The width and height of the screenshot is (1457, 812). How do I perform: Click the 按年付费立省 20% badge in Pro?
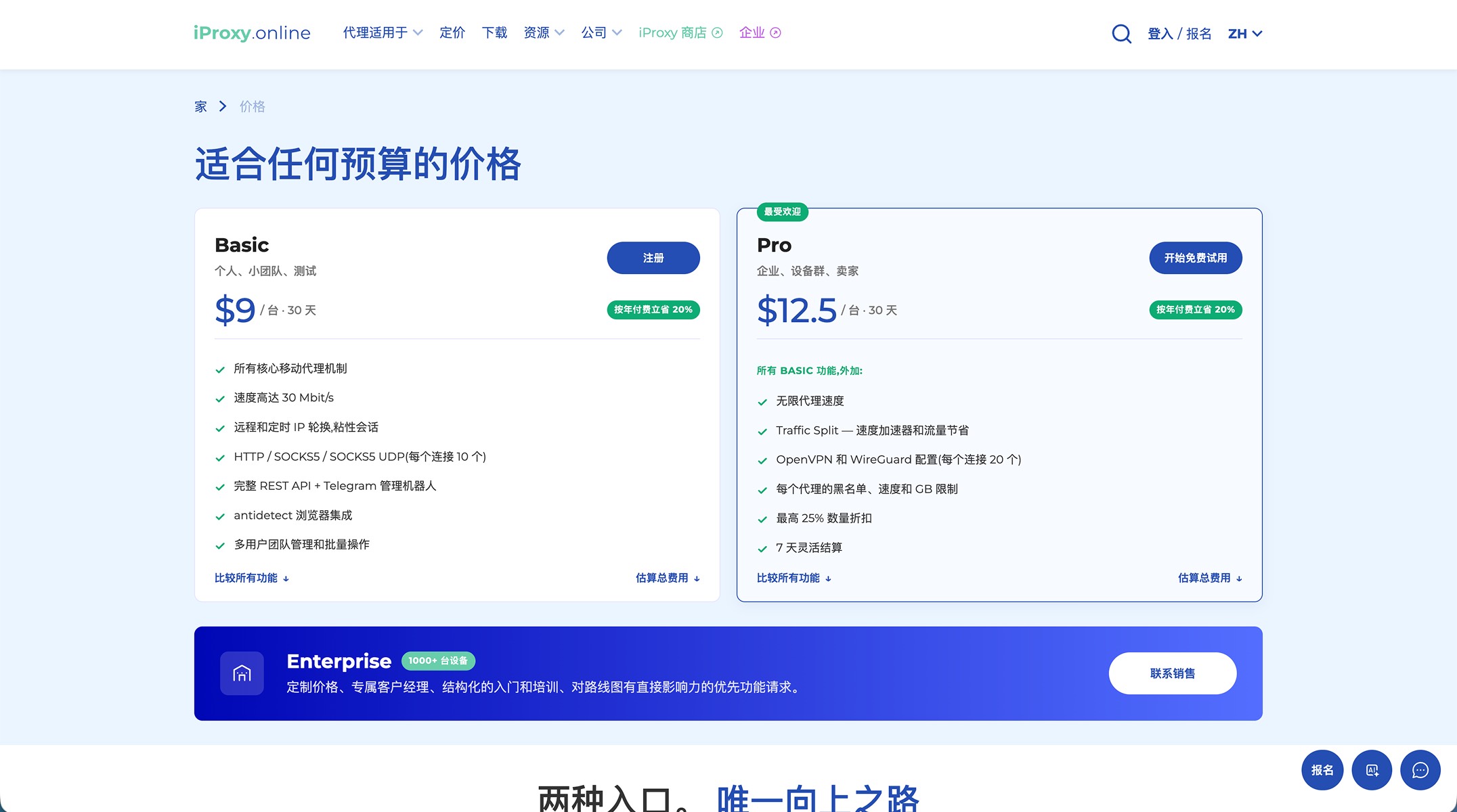(1196, 309)
